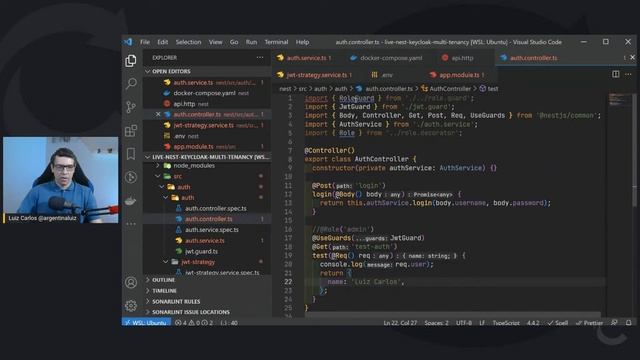Open Source Control view
Screen dimensions: 640x360
click(x=131, y=107)
